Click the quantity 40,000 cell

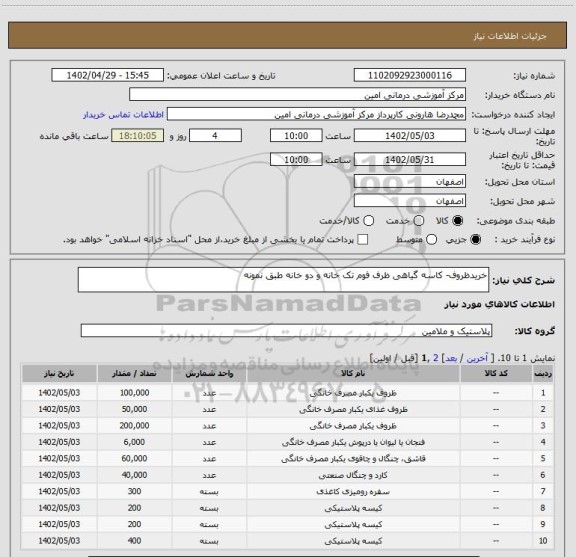click(134, 475)
